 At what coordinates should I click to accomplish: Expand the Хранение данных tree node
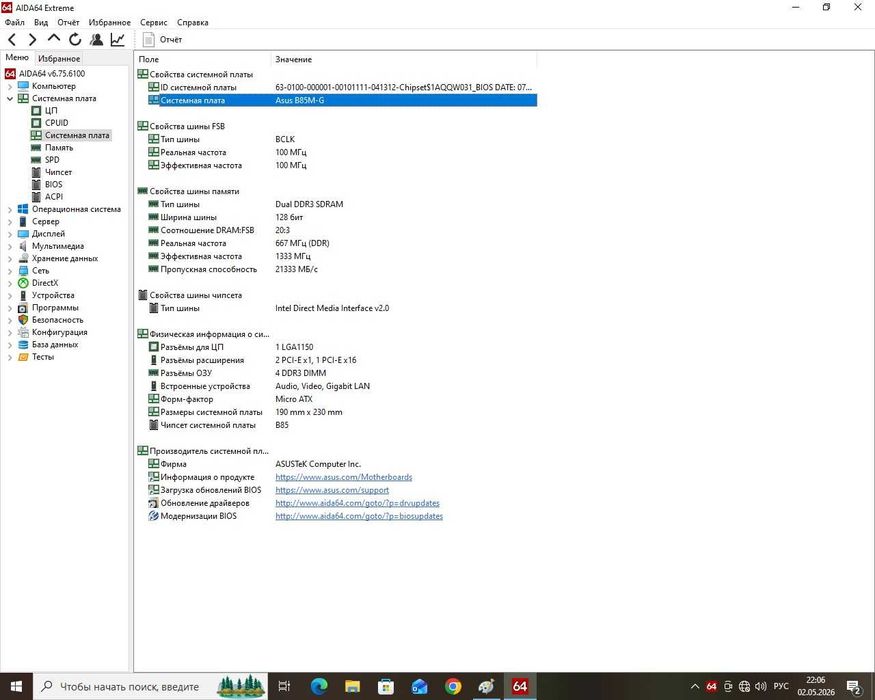(x=9, y=259)
